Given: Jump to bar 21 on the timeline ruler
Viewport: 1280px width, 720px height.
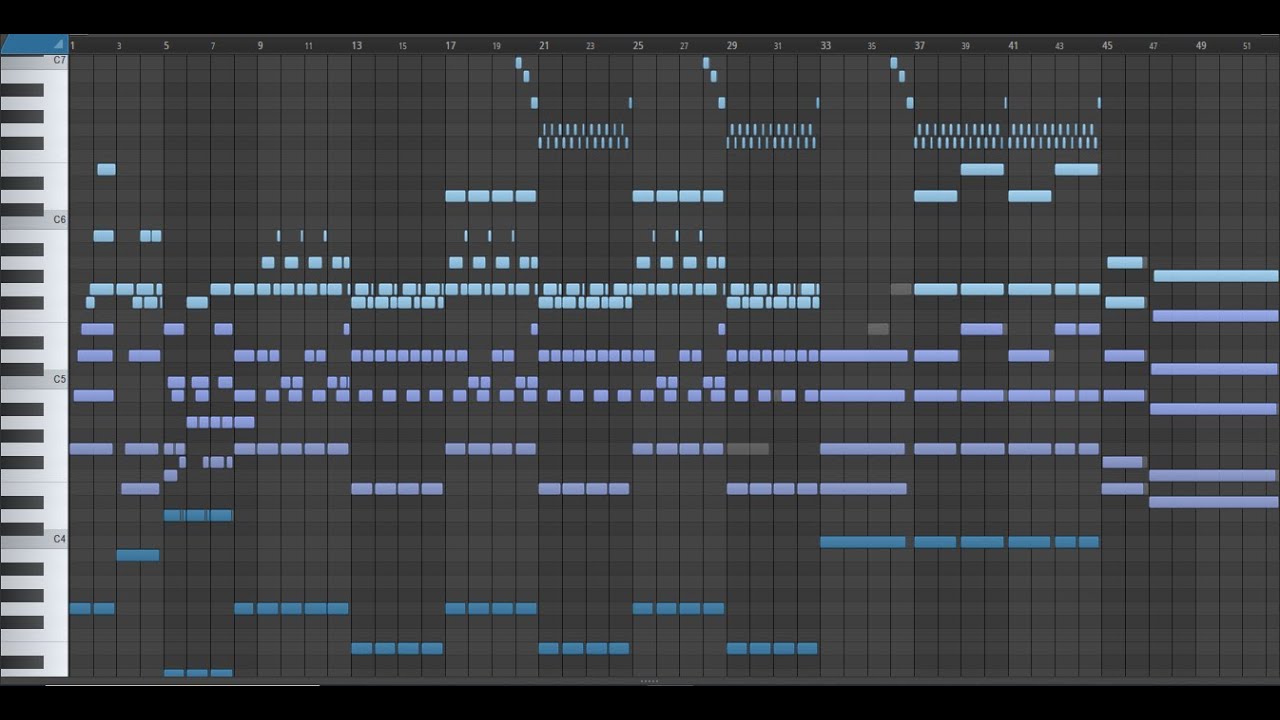Looking at the screenshot, I should pos(544,45).
